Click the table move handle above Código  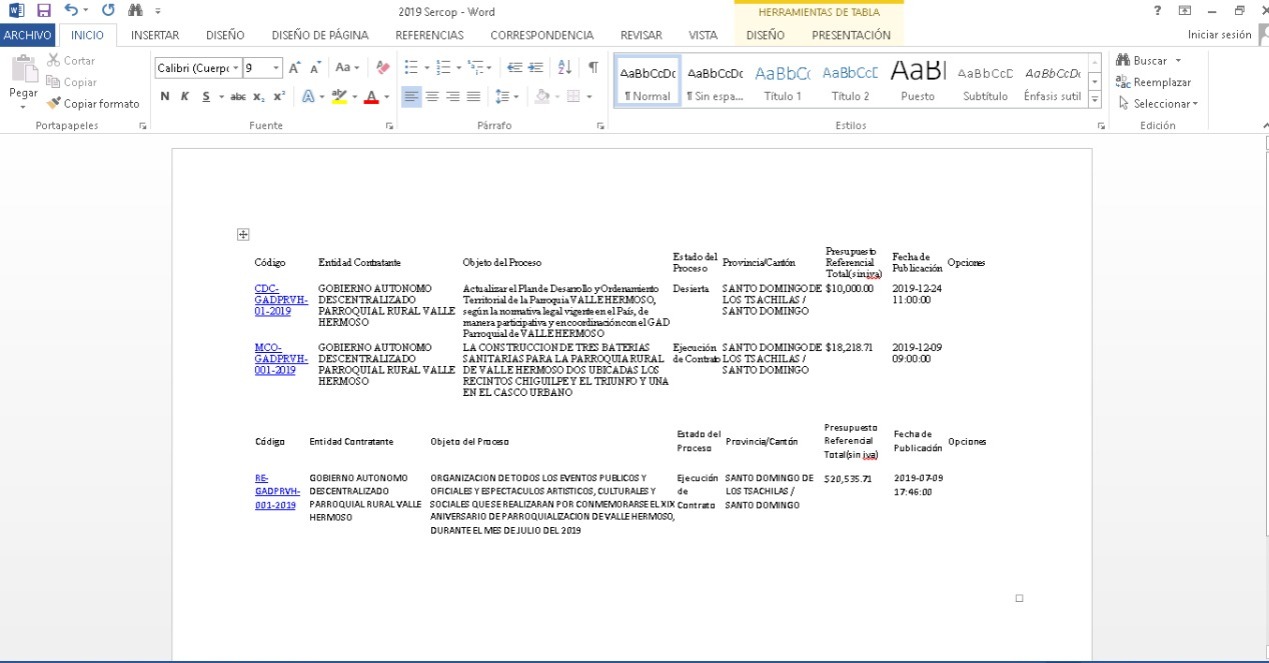pyautogui.click(x=243, y=235)
